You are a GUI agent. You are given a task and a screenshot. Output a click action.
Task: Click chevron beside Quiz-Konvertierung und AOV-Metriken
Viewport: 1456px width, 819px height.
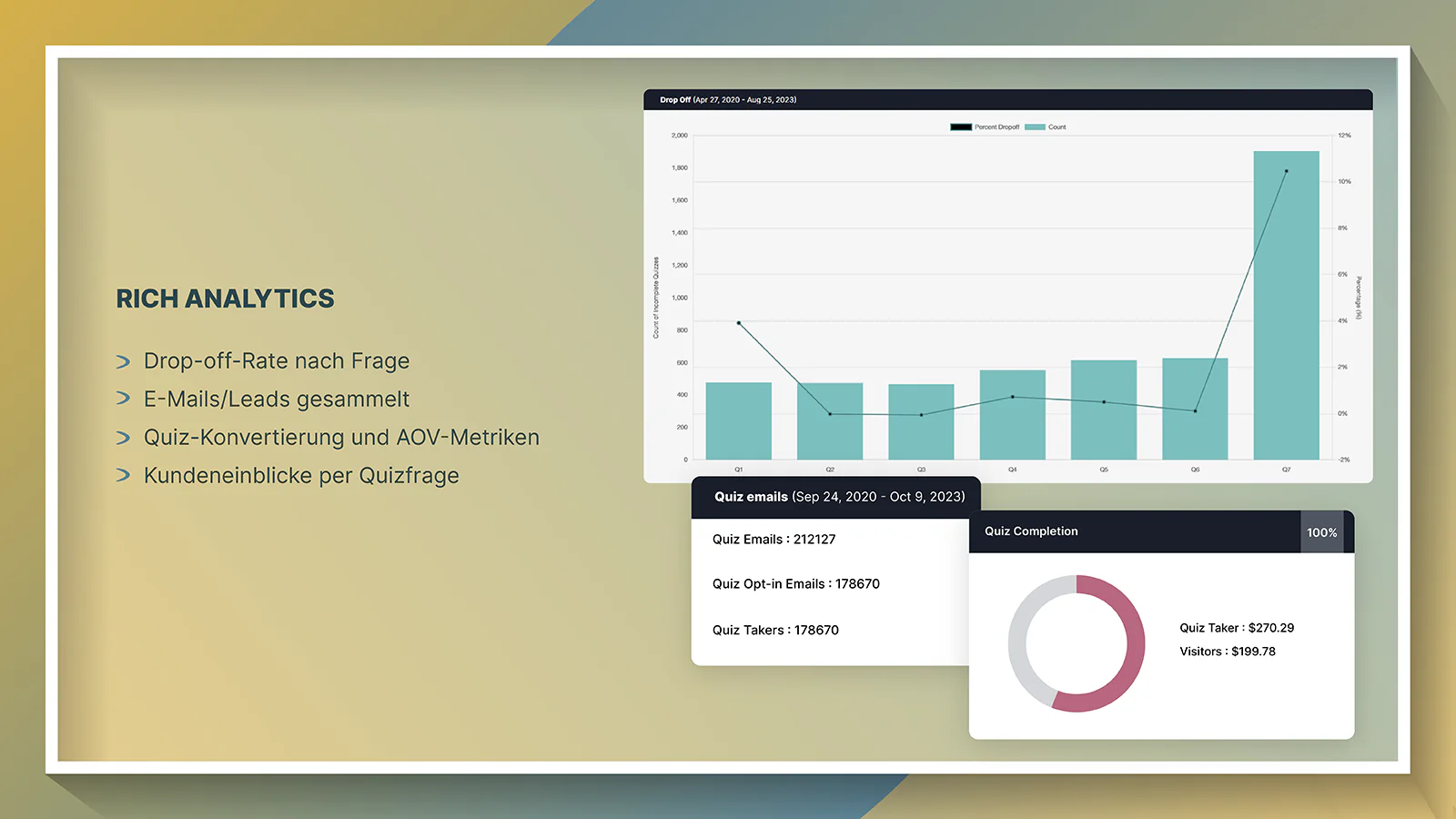click(x=124, y=438)
